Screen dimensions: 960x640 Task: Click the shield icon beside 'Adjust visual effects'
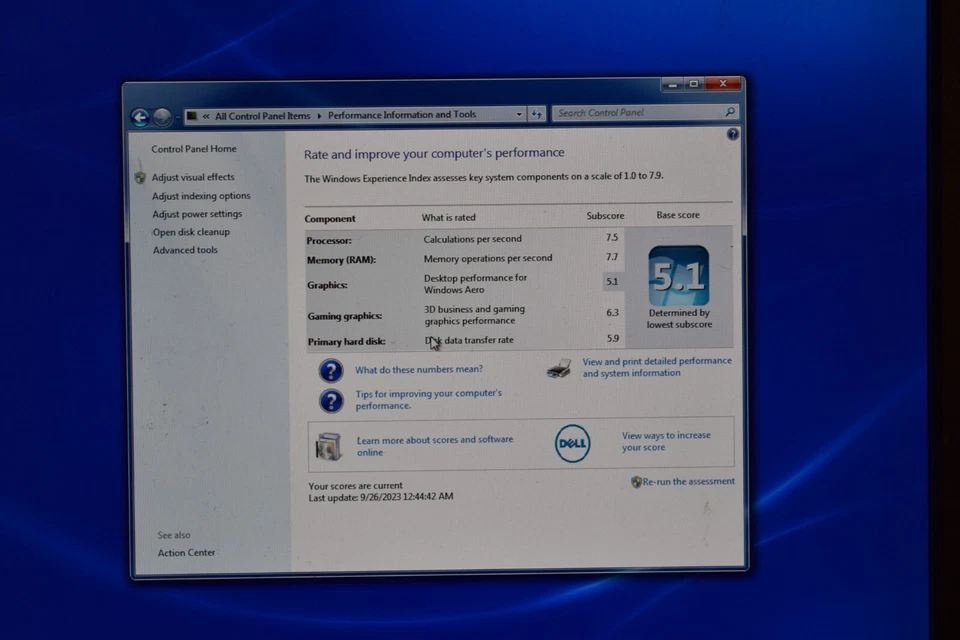pyautogui.click(x=141, y=177)
